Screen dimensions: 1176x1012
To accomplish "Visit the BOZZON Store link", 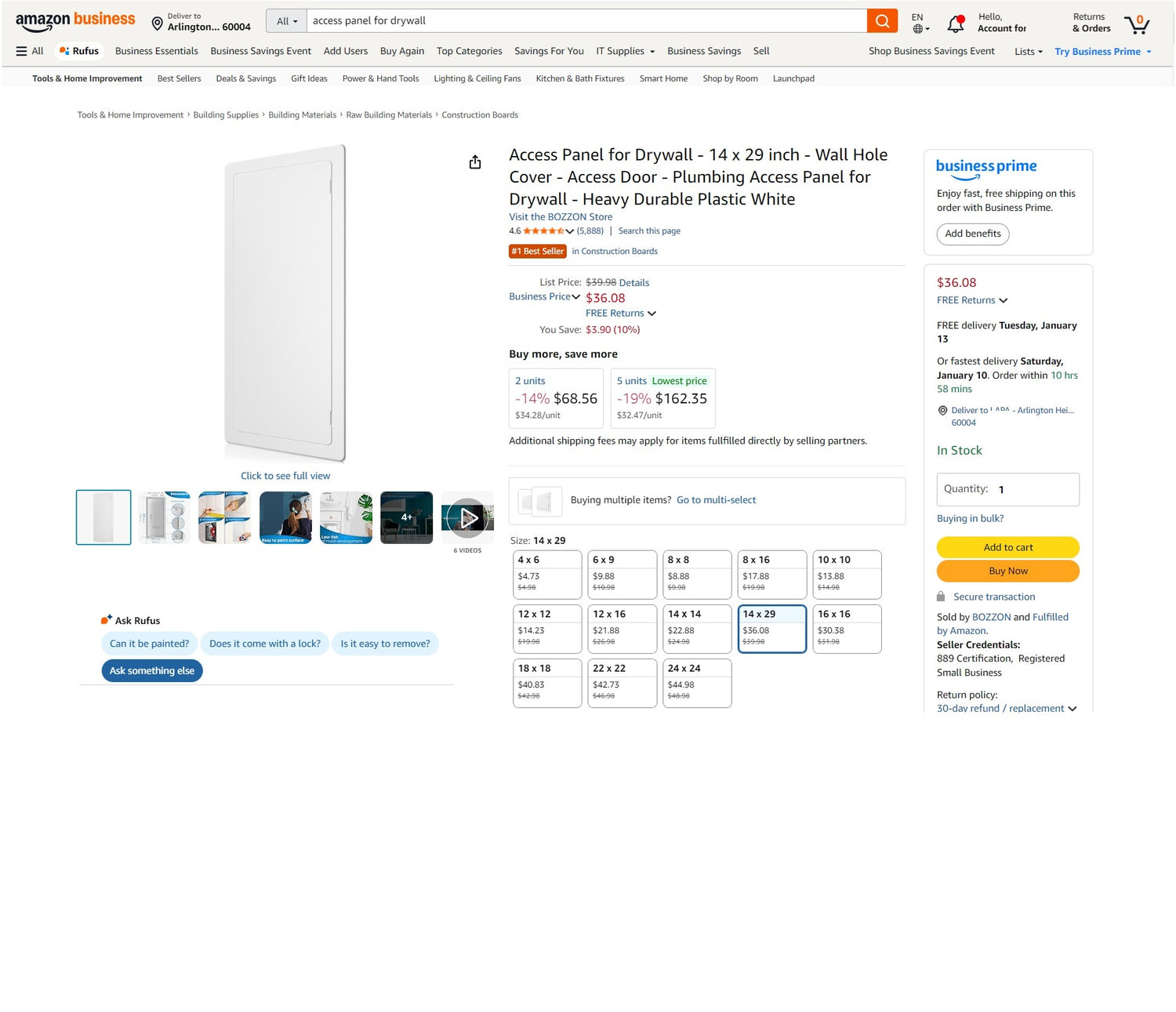I will pos(561,217).
